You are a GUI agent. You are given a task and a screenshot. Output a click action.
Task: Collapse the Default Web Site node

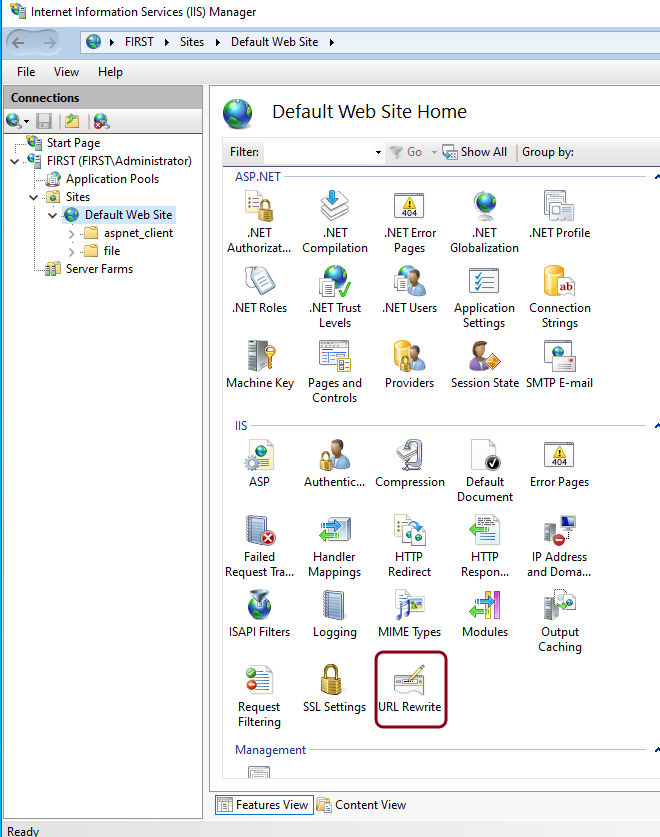click(x=52, y=216)
